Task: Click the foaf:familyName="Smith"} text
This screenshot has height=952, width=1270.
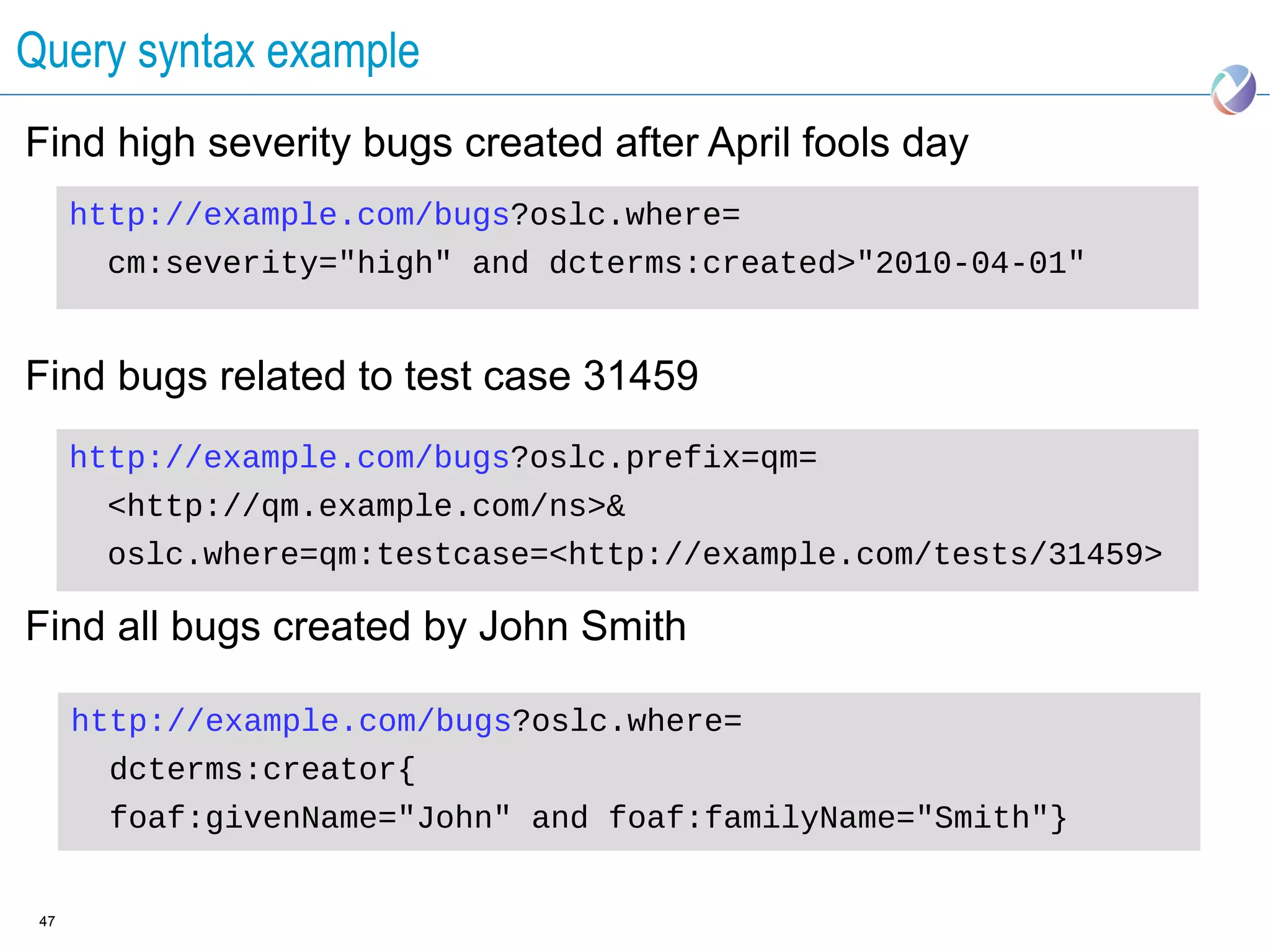Action: [837, 818]
